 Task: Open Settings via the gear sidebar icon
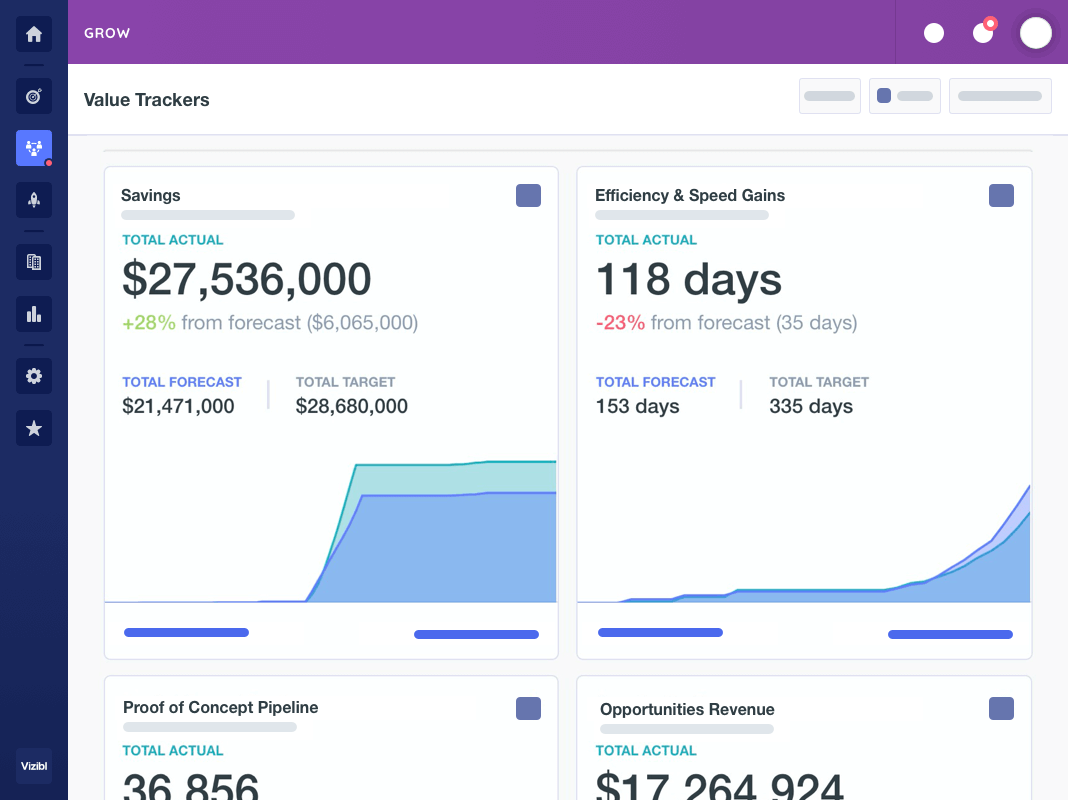pyautogui.click(x=33, y=376)
